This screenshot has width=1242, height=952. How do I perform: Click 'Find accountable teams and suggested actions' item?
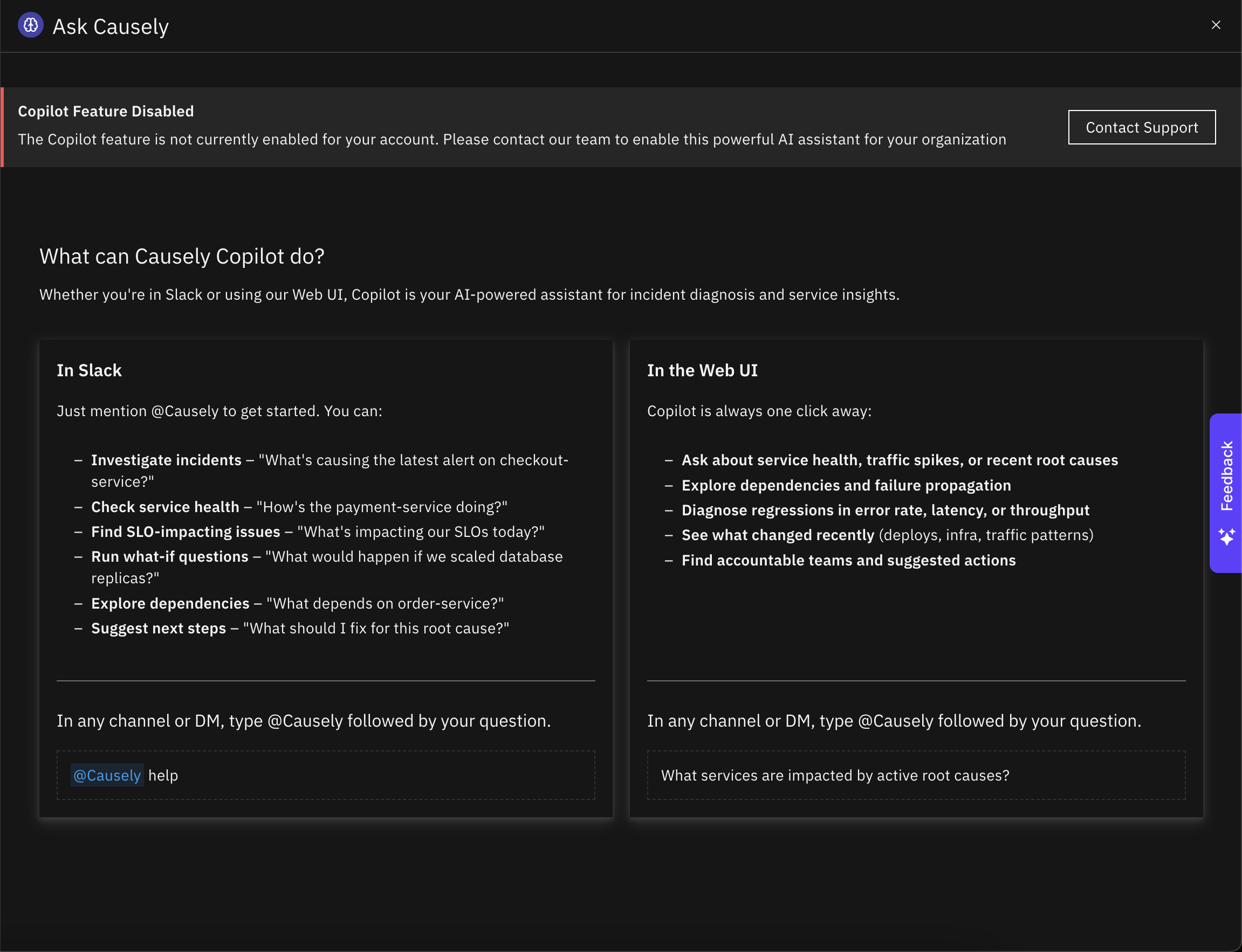pyautogui.click(x=849, y=561)
